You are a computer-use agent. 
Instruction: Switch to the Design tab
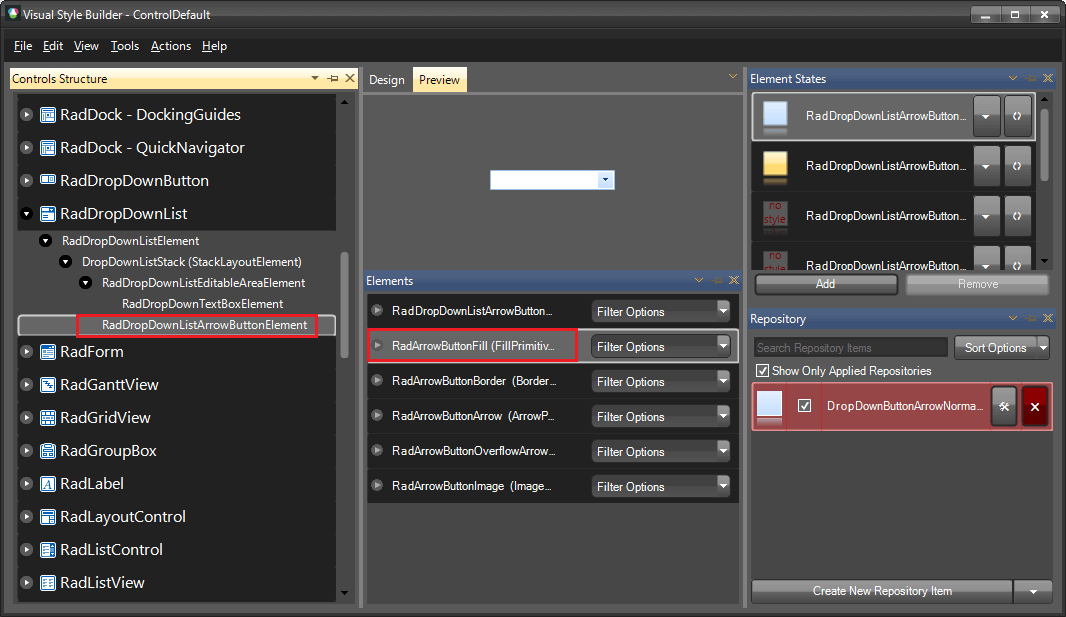tap(387, 79)
